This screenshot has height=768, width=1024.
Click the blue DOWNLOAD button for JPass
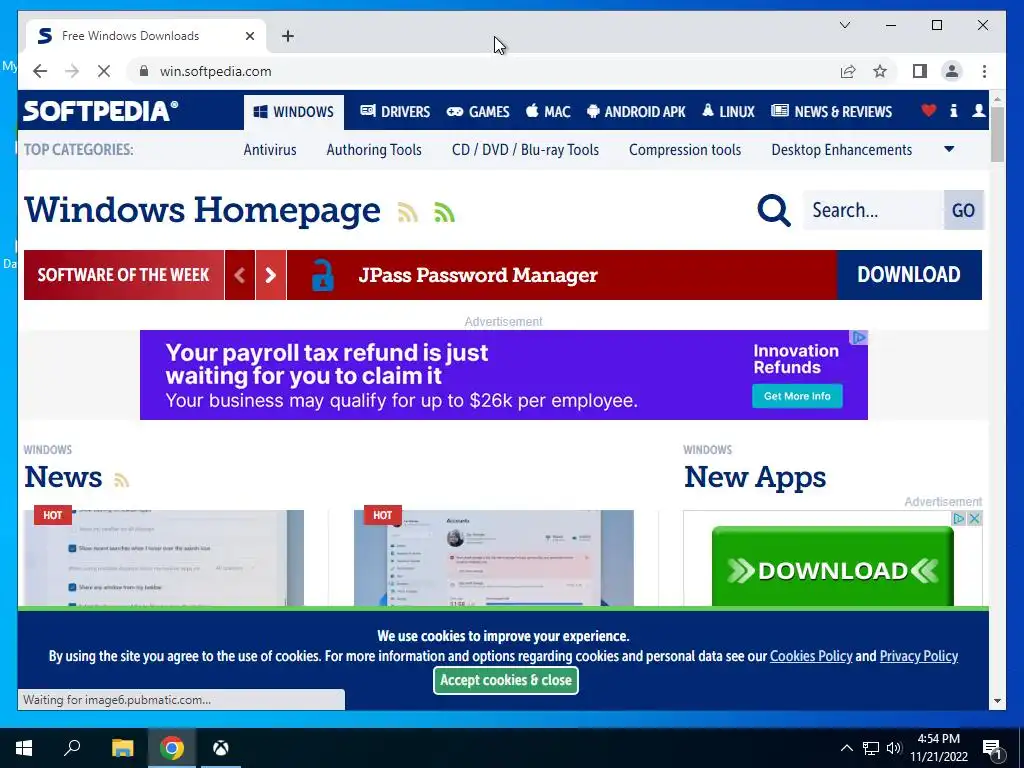point(909,275)
